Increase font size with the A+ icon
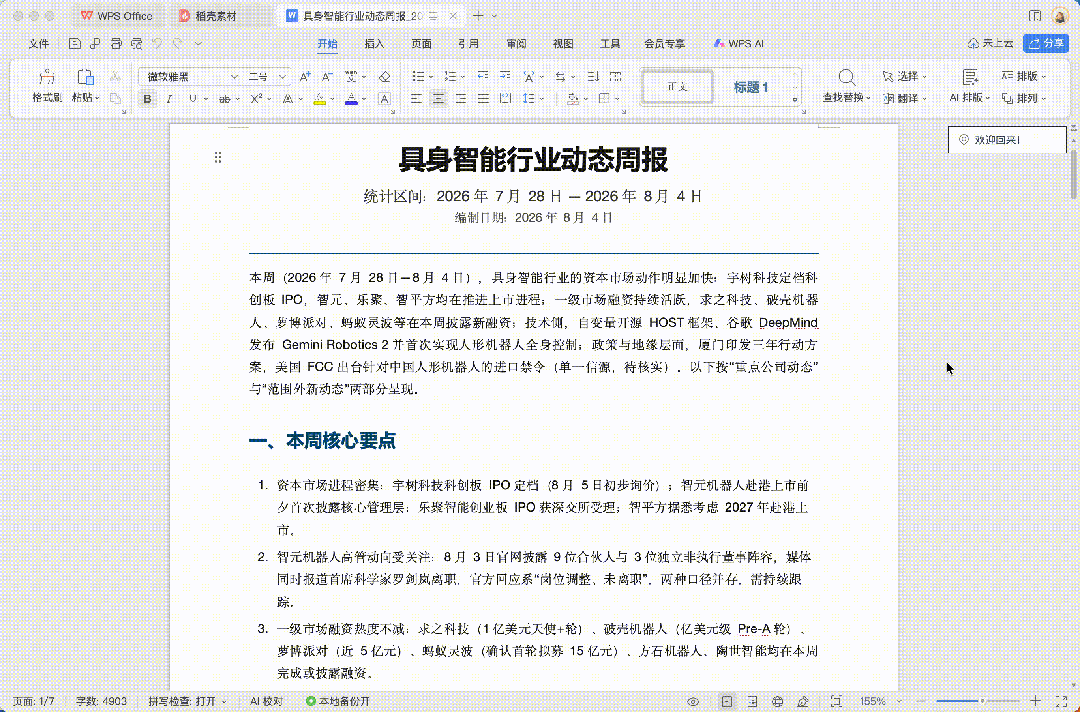1081x713 pixels. point(305,77)
